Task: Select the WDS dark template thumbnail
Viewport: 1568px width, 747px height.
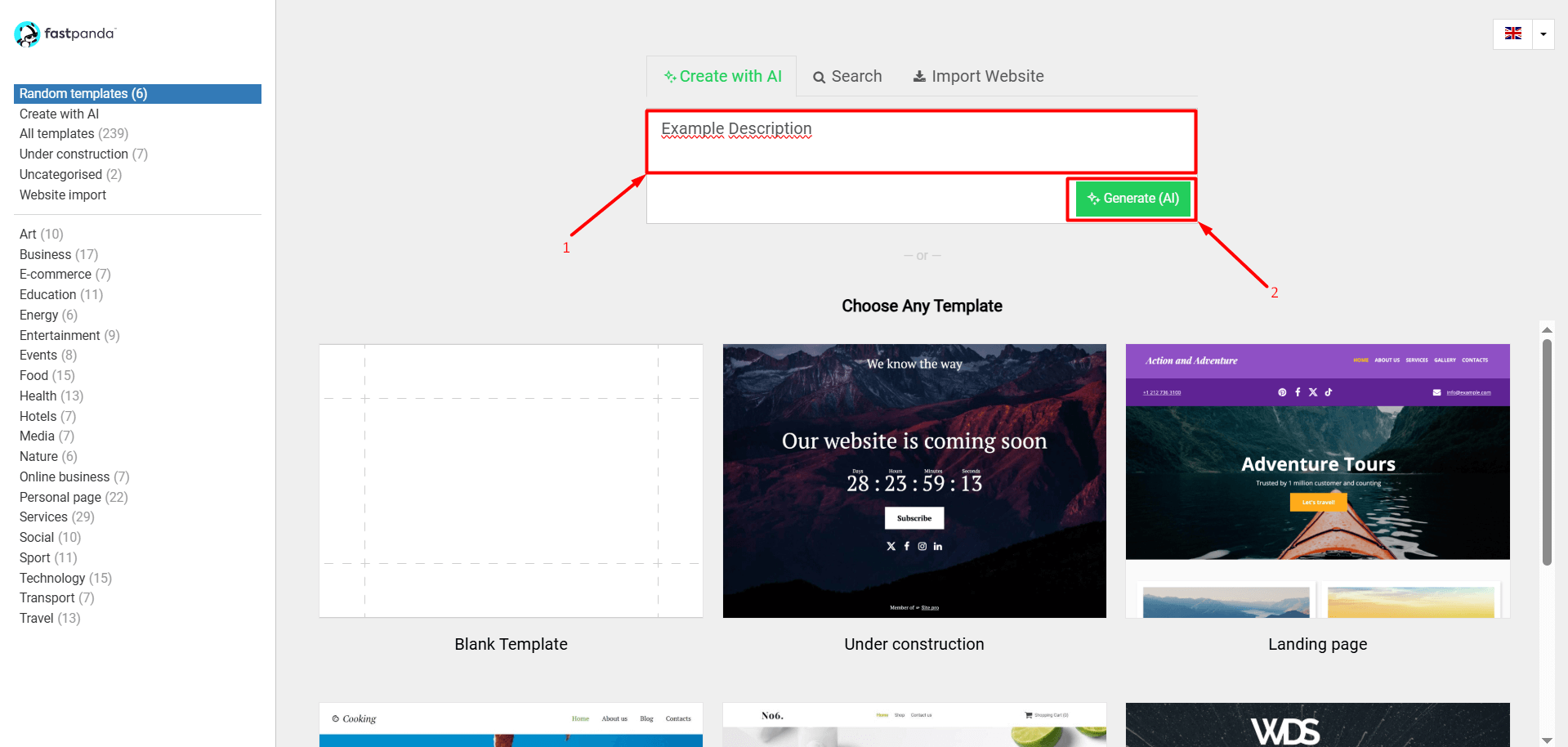Action: pyautogui.click(x=1317, y=724)
